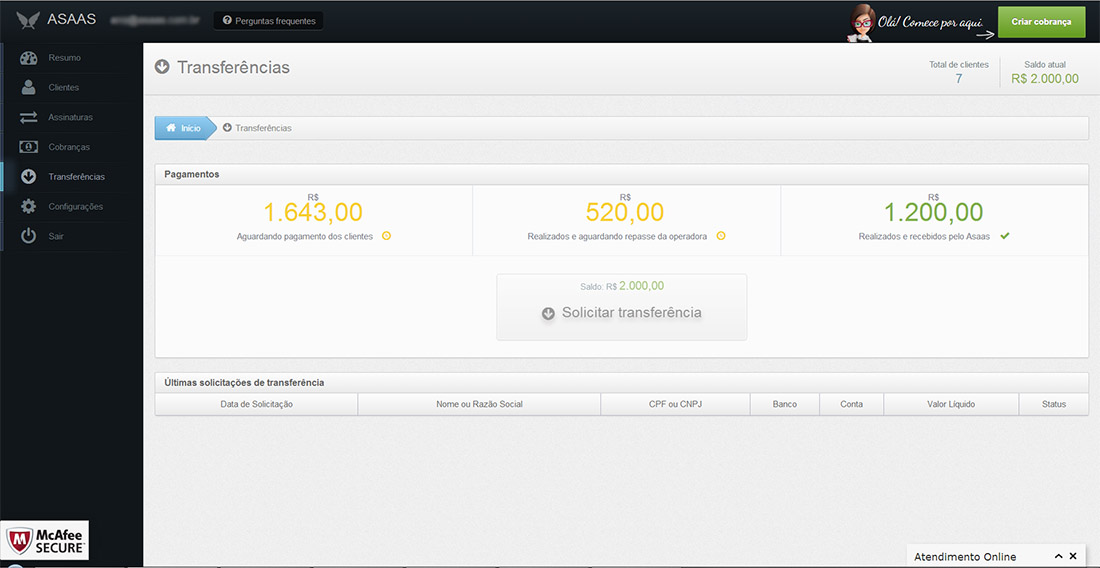The height and width of the screenshot is (568, 1100).
Task: Click Transferências breadcrumb text
Action: tap(263, 128)
